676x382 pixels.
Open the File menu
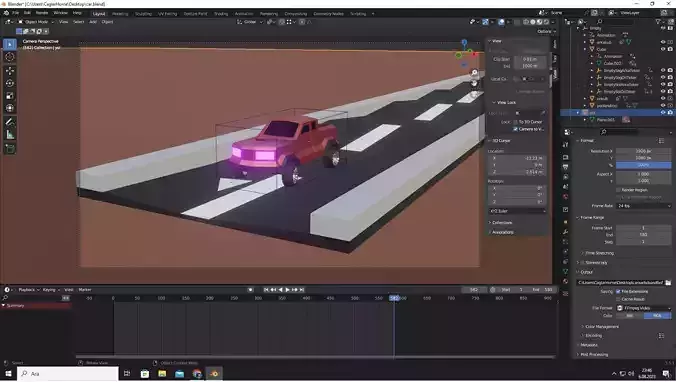[16, 13]
